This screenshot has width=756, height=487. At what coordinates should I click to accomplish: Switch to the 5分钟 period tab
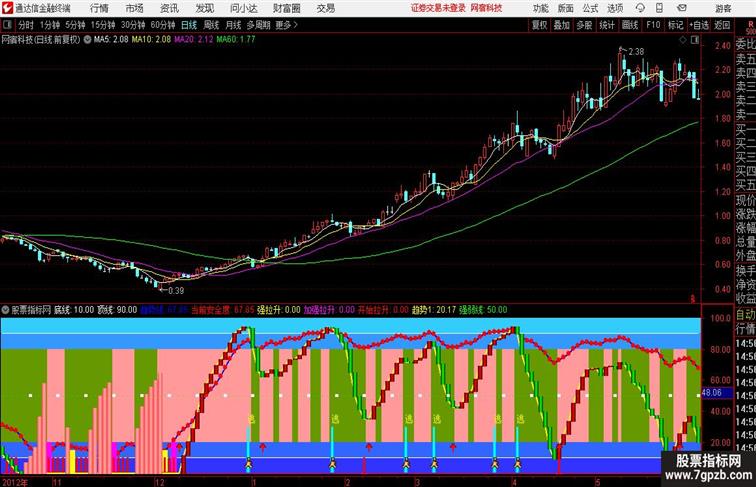pos(75,25)
